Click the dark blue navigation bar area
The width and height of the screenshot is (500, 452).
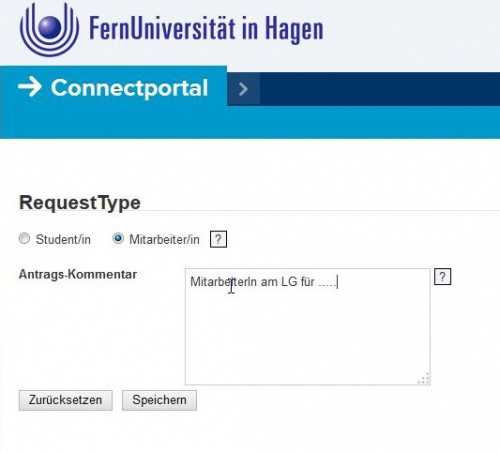pyautogui.click(x=380, y=89)
